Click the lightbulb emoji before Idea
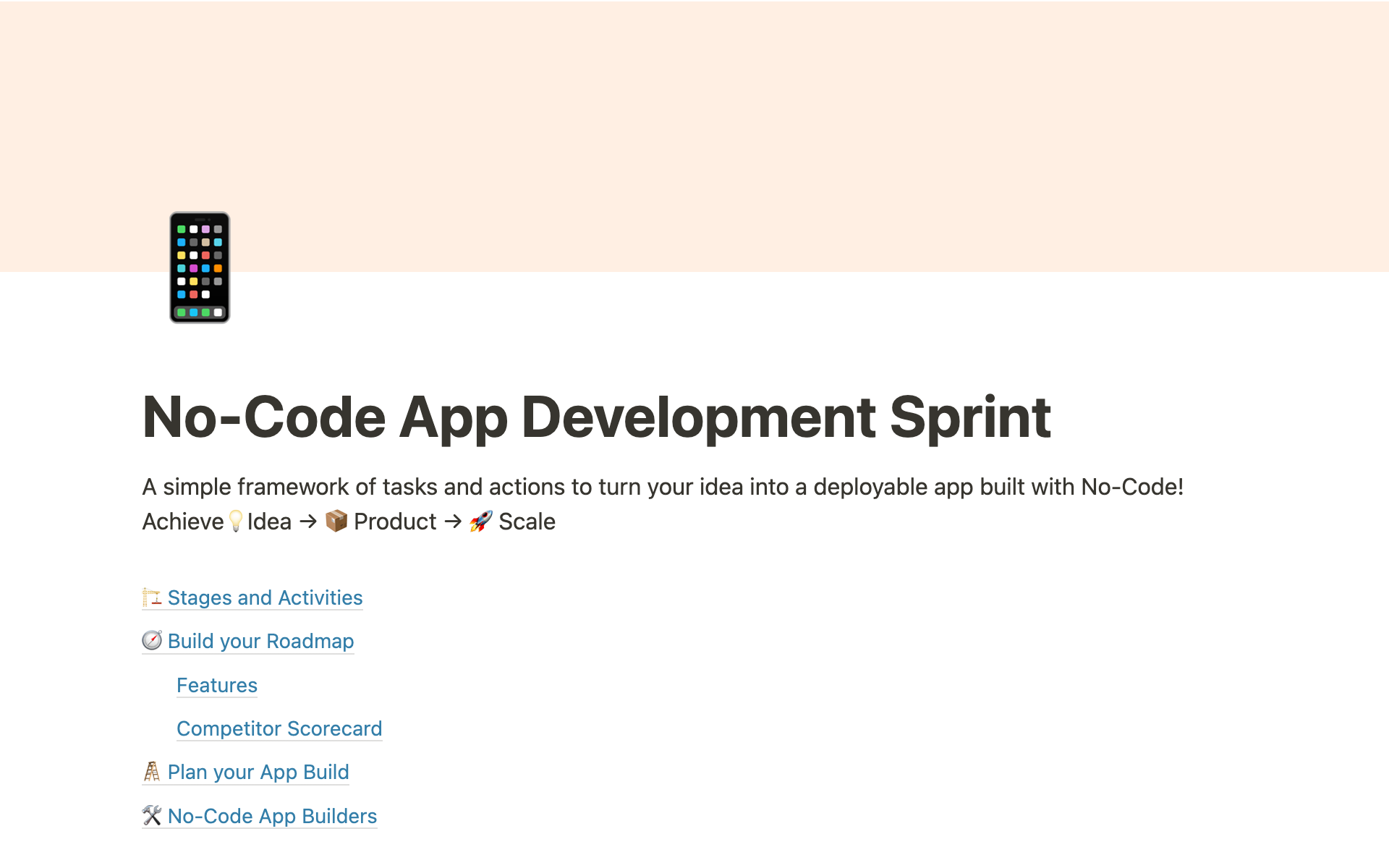The width and height of the screenshot is (1389, 868). (236, 522)
